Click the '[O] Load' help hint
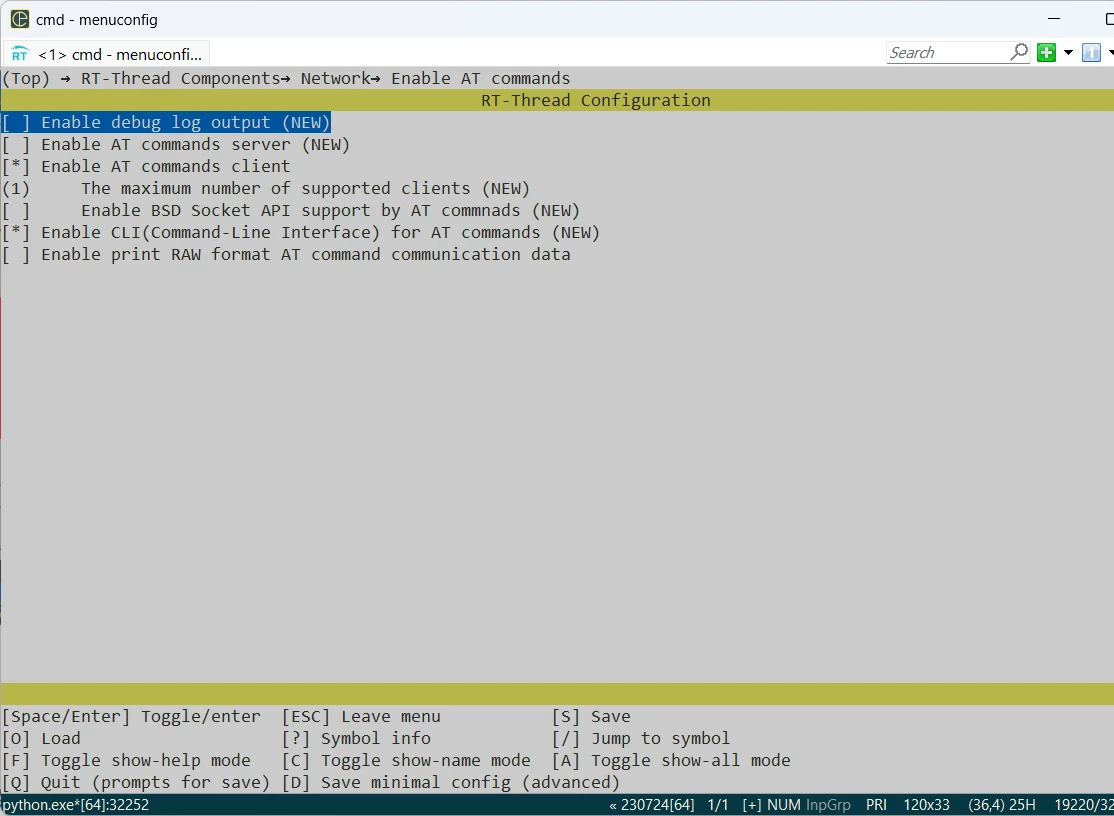This screenshot has width=1114, height=816. coord(41,739)
